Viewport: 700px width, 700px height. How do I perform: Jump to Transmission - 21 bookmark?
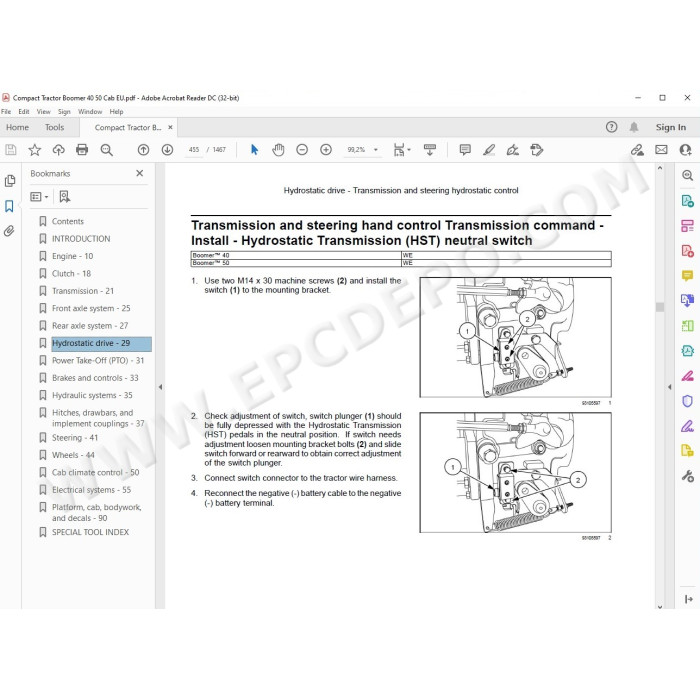83,291
